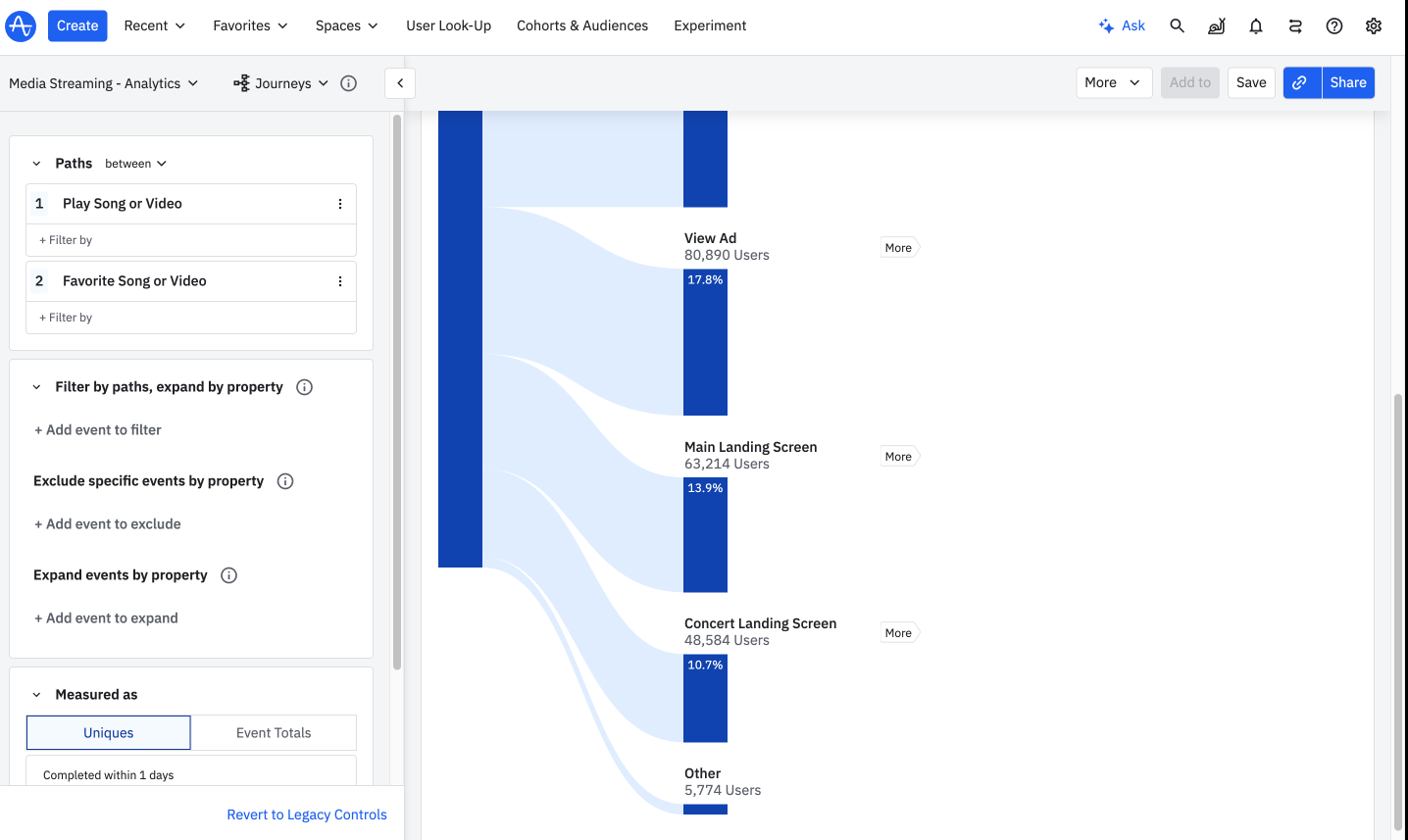This screenshot has height=840, width=1408.
Task: Open the More dropdown in the header
Action: 1114,82
